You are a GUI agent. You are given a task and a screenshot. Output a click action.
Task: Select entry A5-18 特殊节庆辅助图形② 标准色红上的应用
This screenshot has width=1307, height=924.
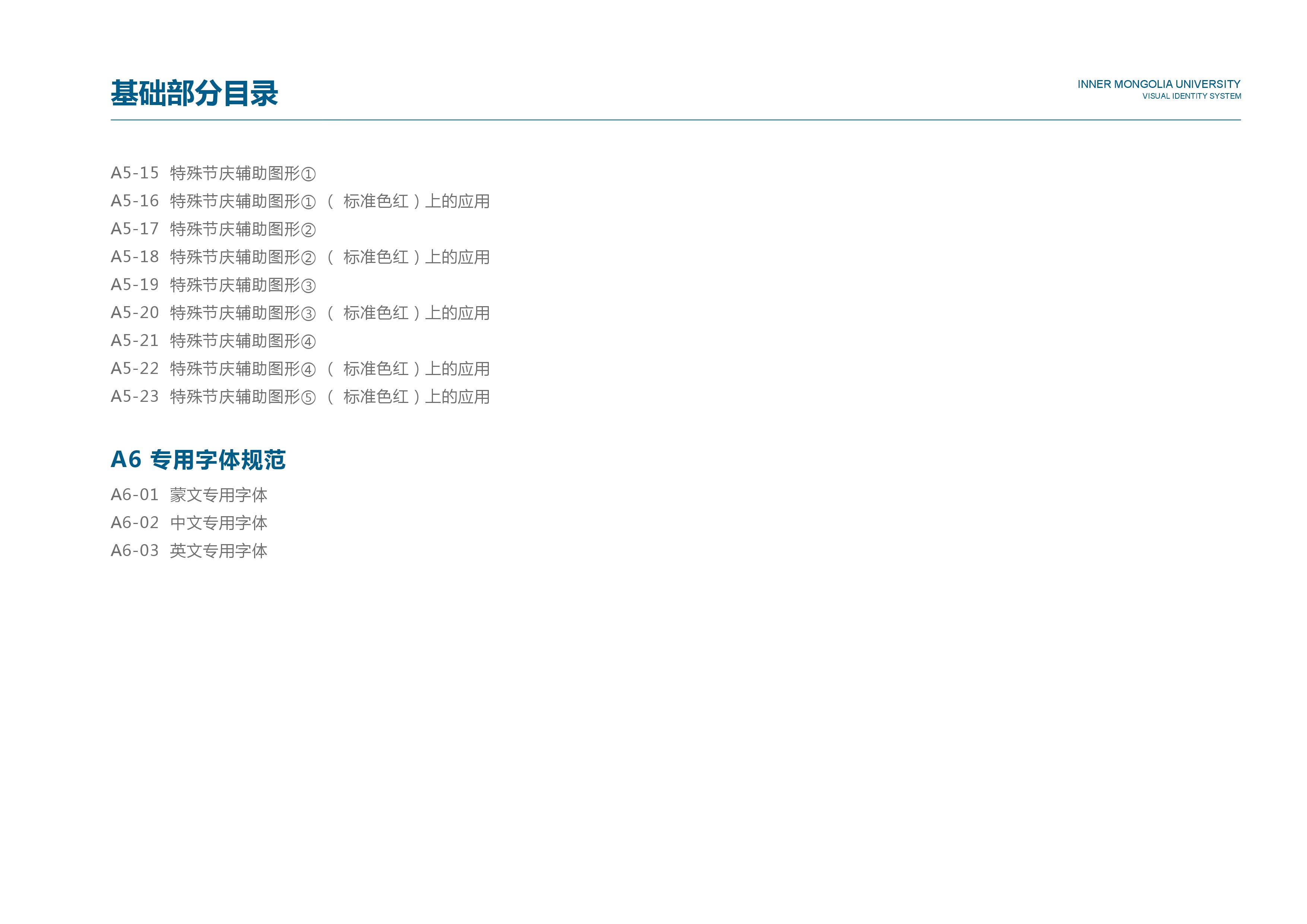tap(300, 257)
